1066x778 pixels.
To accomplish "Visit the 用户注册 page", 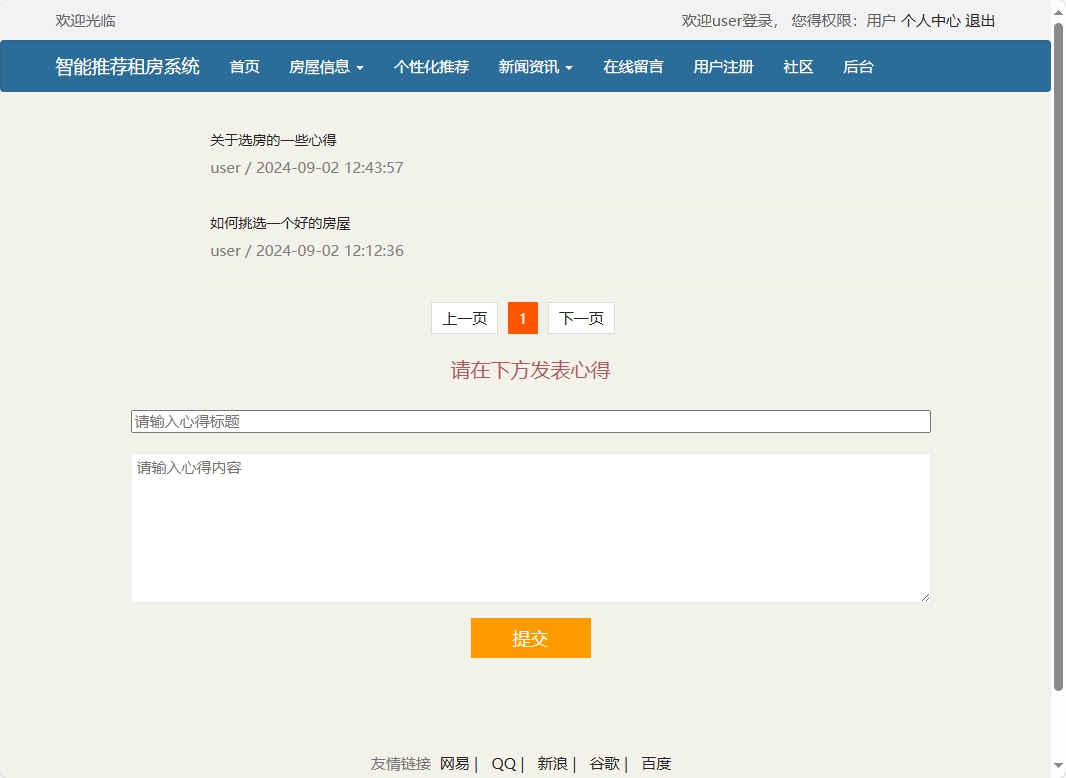I will [x=722, y=66].
